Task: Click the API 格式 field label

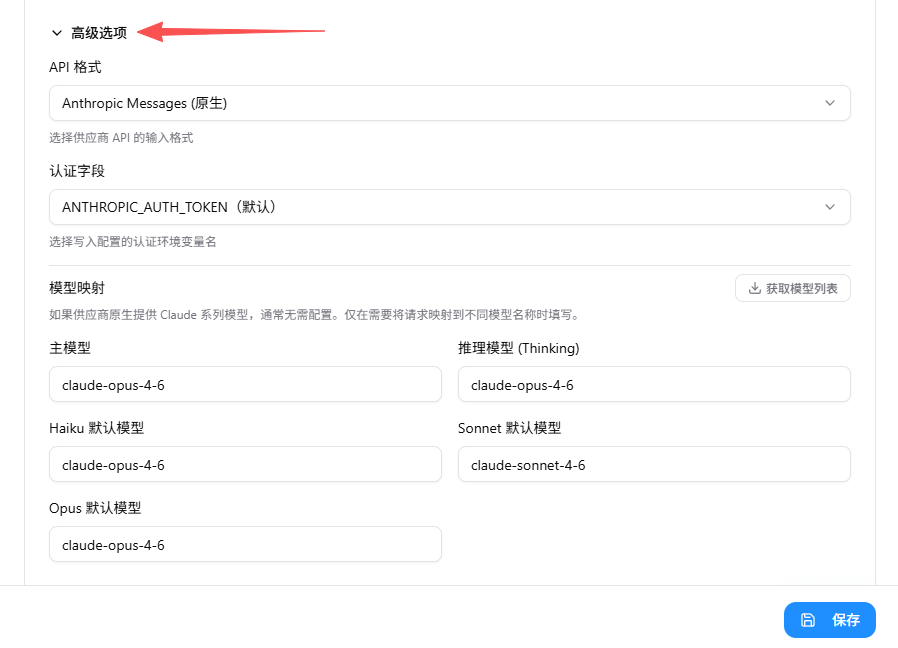Action: (75, 68)
